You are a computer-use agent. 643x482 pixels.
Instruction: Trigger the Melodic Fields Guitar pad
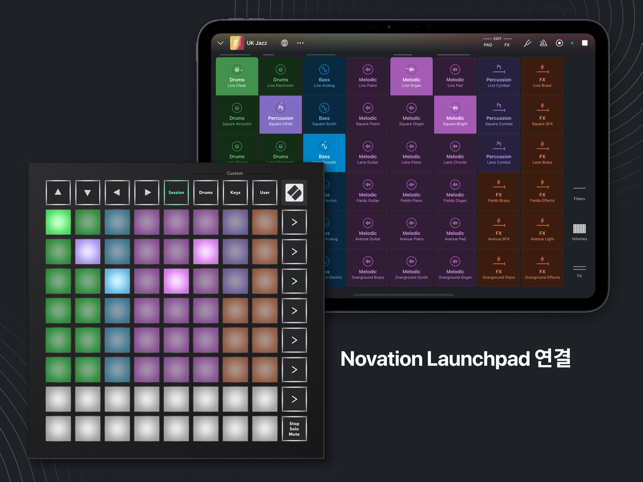coord(368,191)
